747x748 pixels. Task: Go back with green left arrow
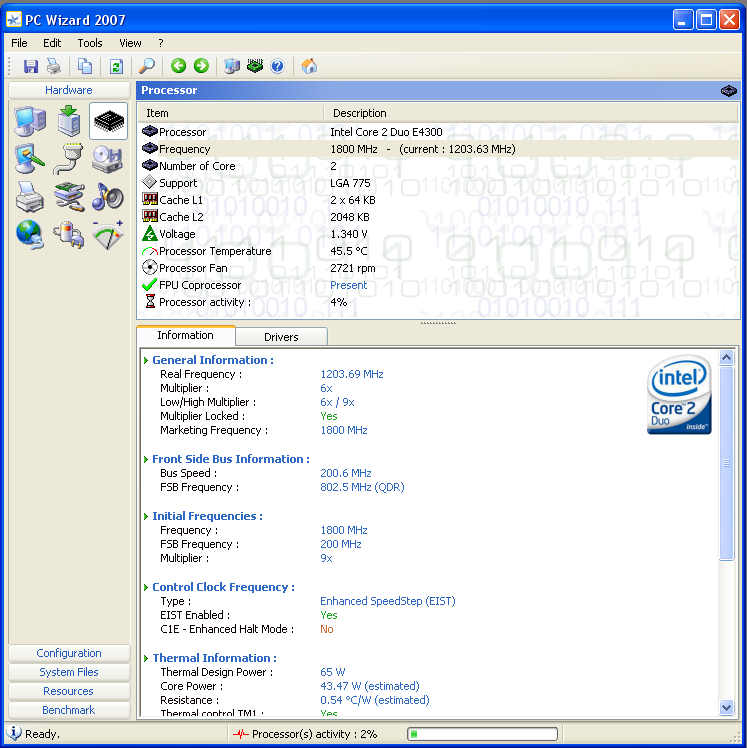click(x=178, y=65)
